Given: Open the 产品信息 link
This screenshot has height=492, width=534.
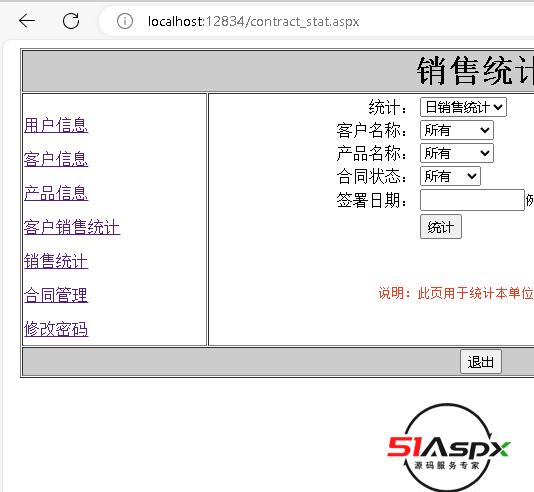Looking at the screenshot, I should point(56,193).
